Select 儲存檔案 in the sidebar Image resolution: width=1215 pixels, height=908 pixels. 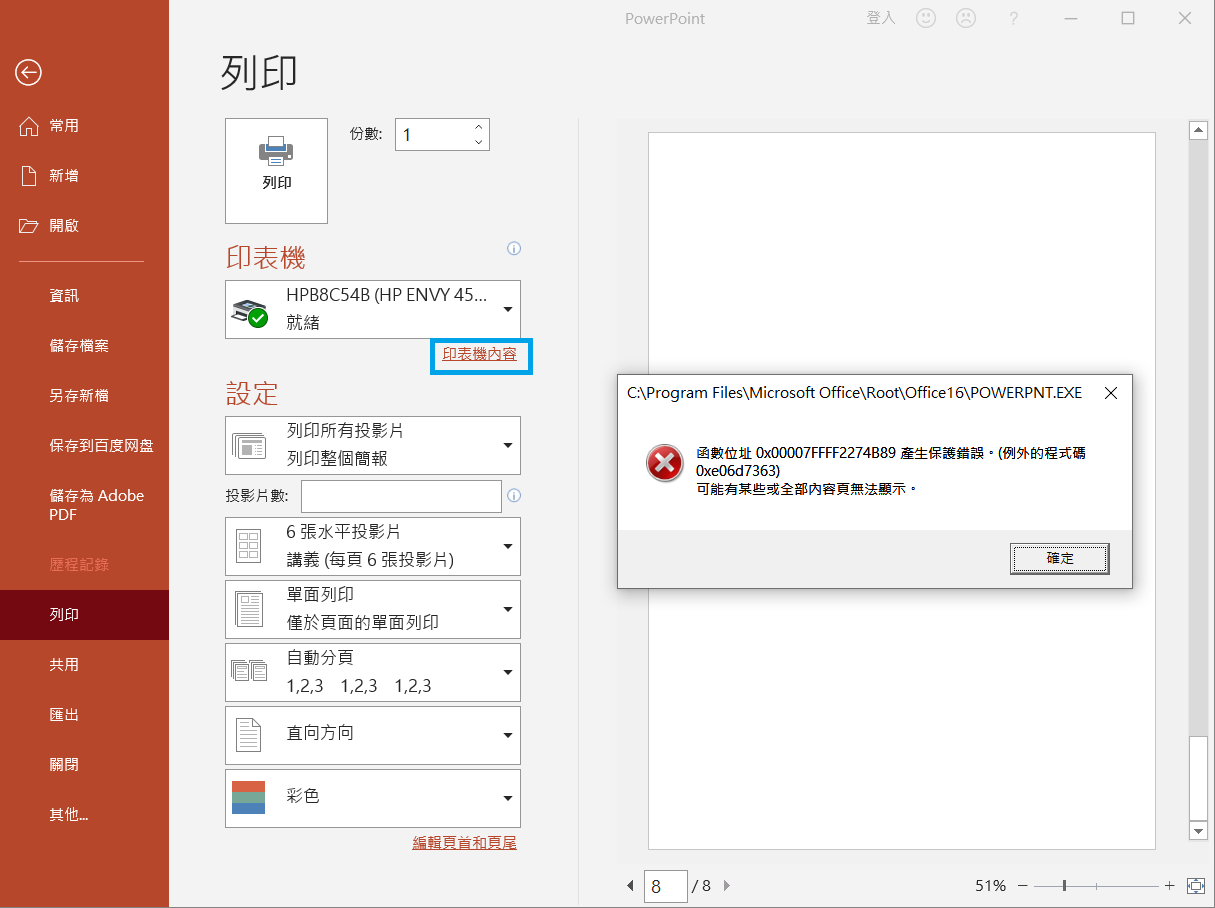click(x=84, y=345)
